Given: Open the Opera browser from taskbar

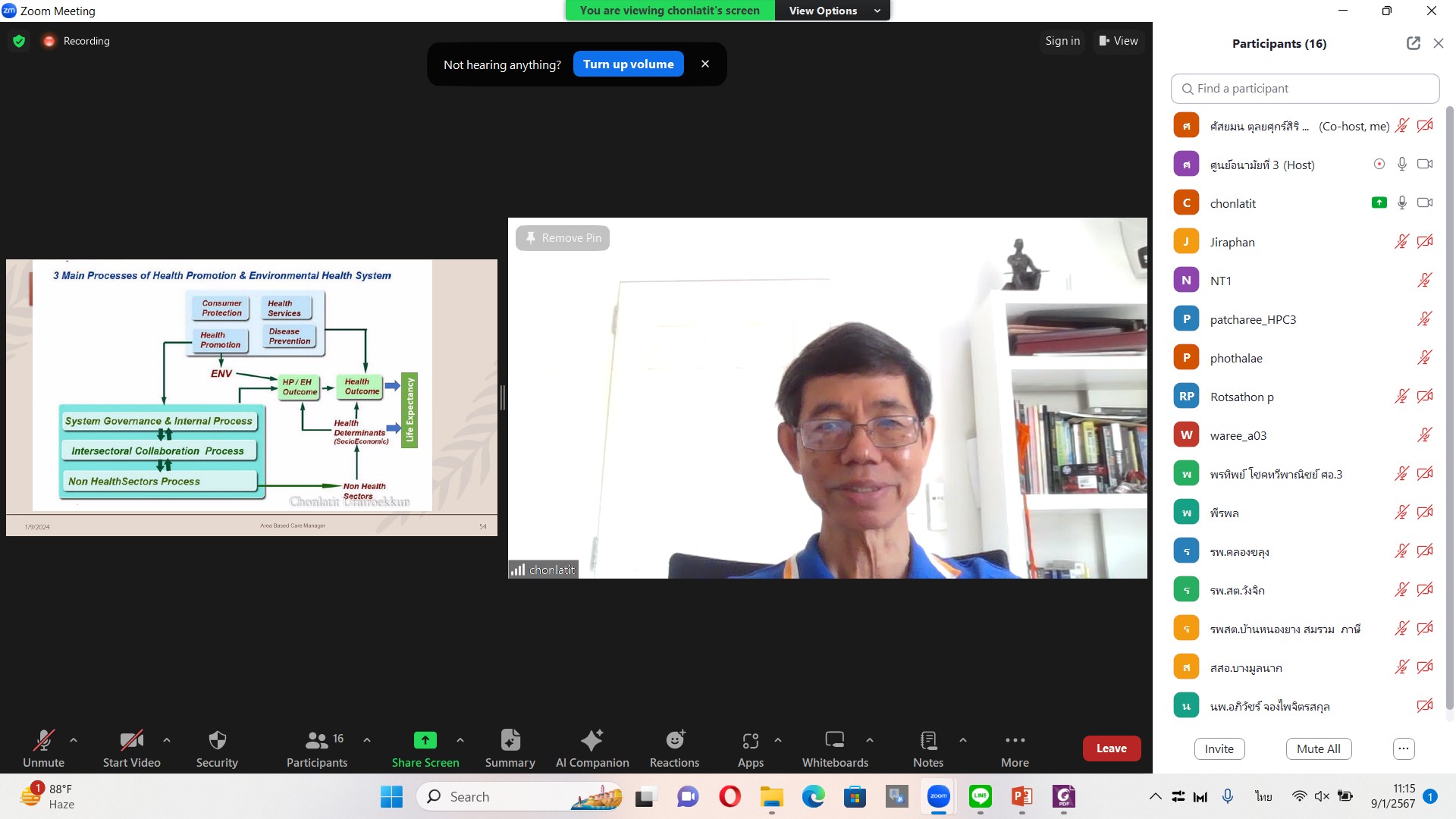Looking at the screenshot, I should pos(730,796).
